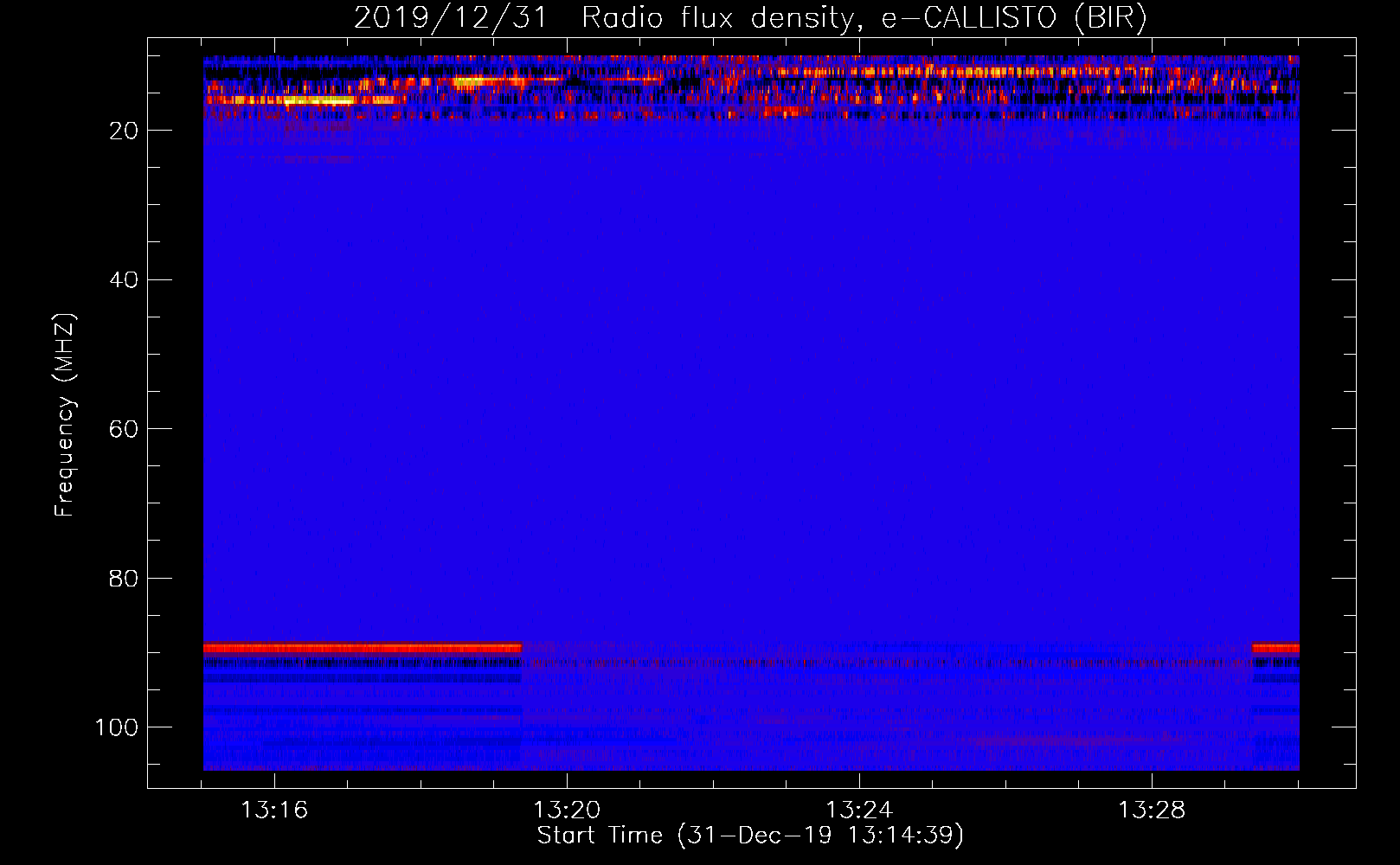
Task: Click the 13:24 time tick label
Action: pos(859,811)
